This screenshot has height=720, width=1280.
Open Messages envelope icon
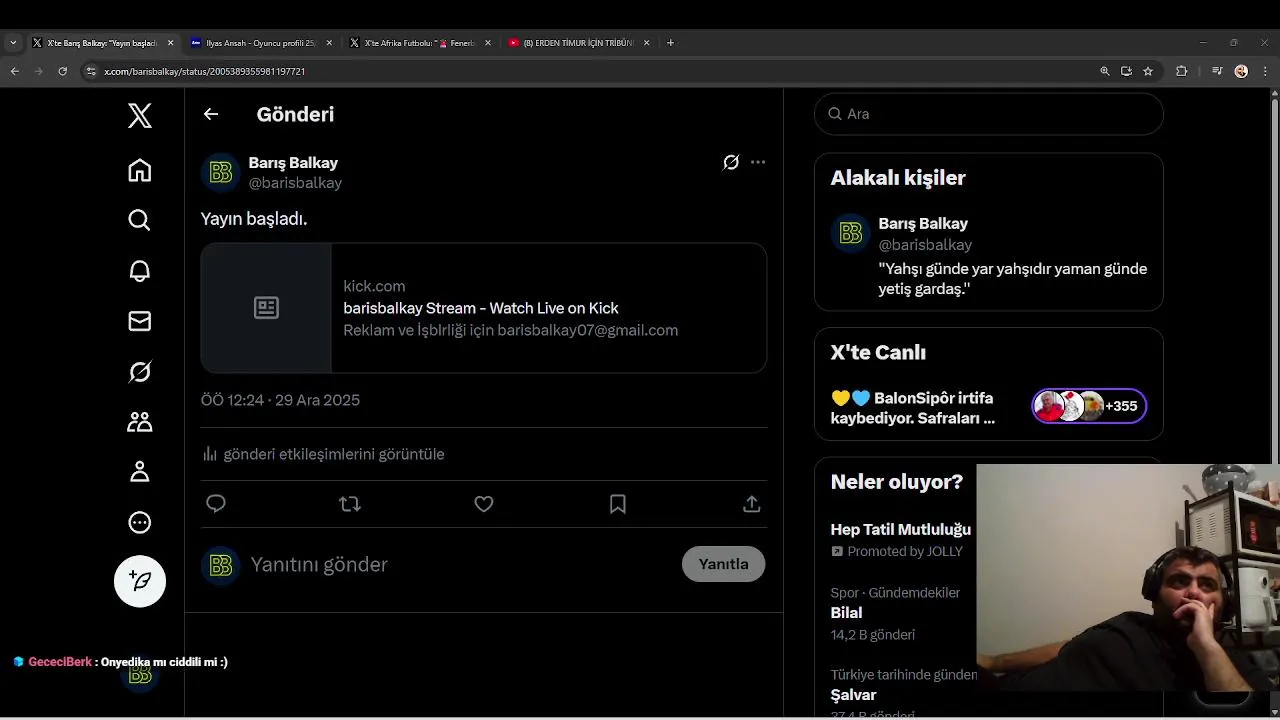[x=140, y=321]
